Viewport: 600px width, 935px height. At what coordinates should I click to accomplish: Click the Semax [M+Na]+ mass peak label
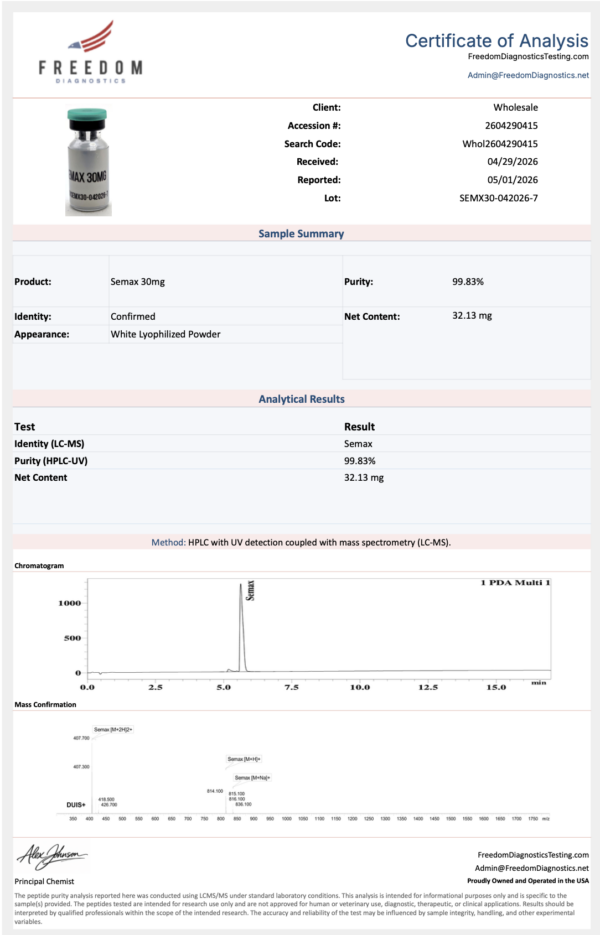(x=252, y=778)
